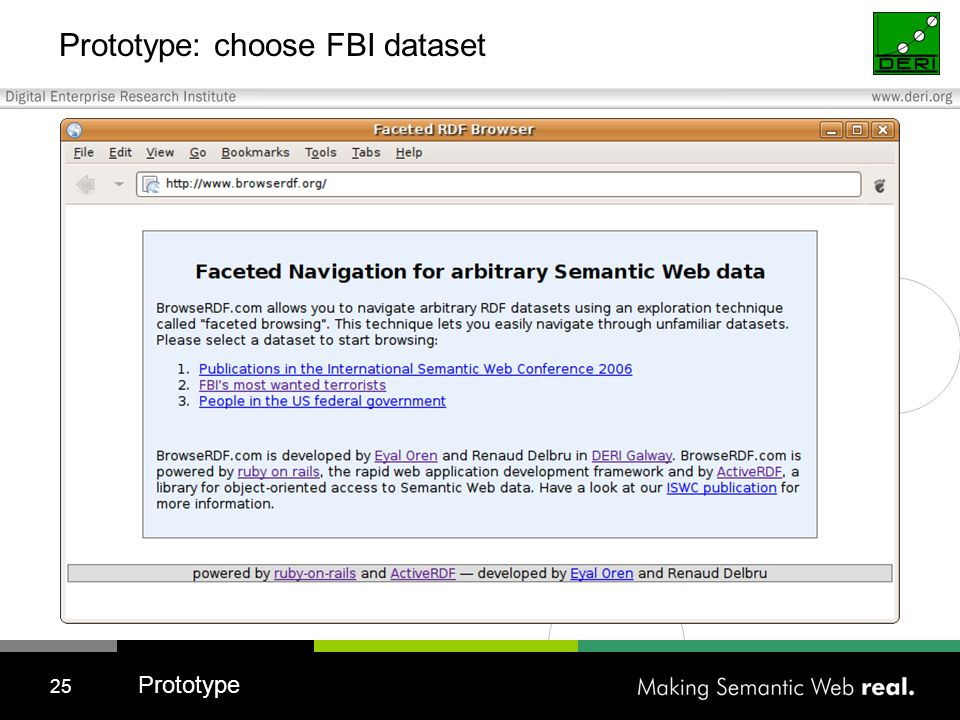Open the Help menu
This screenshot has width=960, height=720.
click(409, 152)
